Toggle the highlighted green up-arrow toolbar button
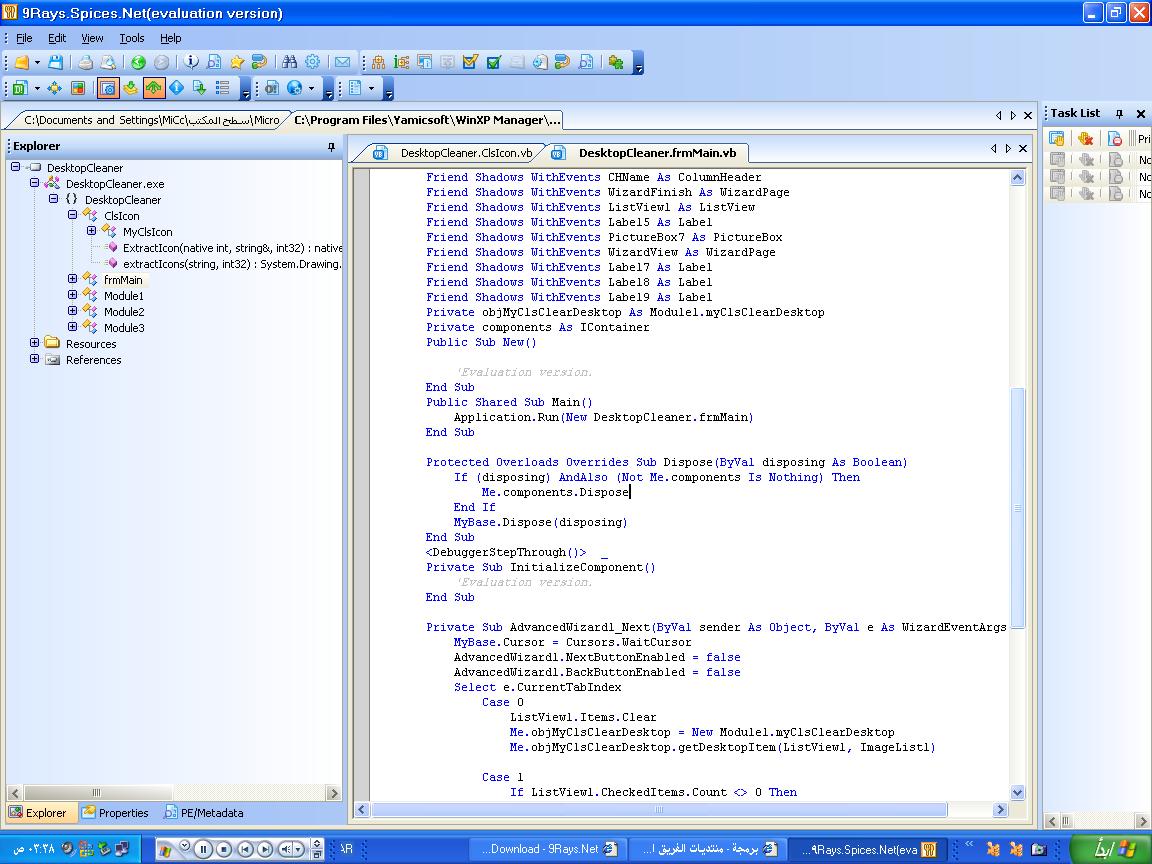 (154, 88)
